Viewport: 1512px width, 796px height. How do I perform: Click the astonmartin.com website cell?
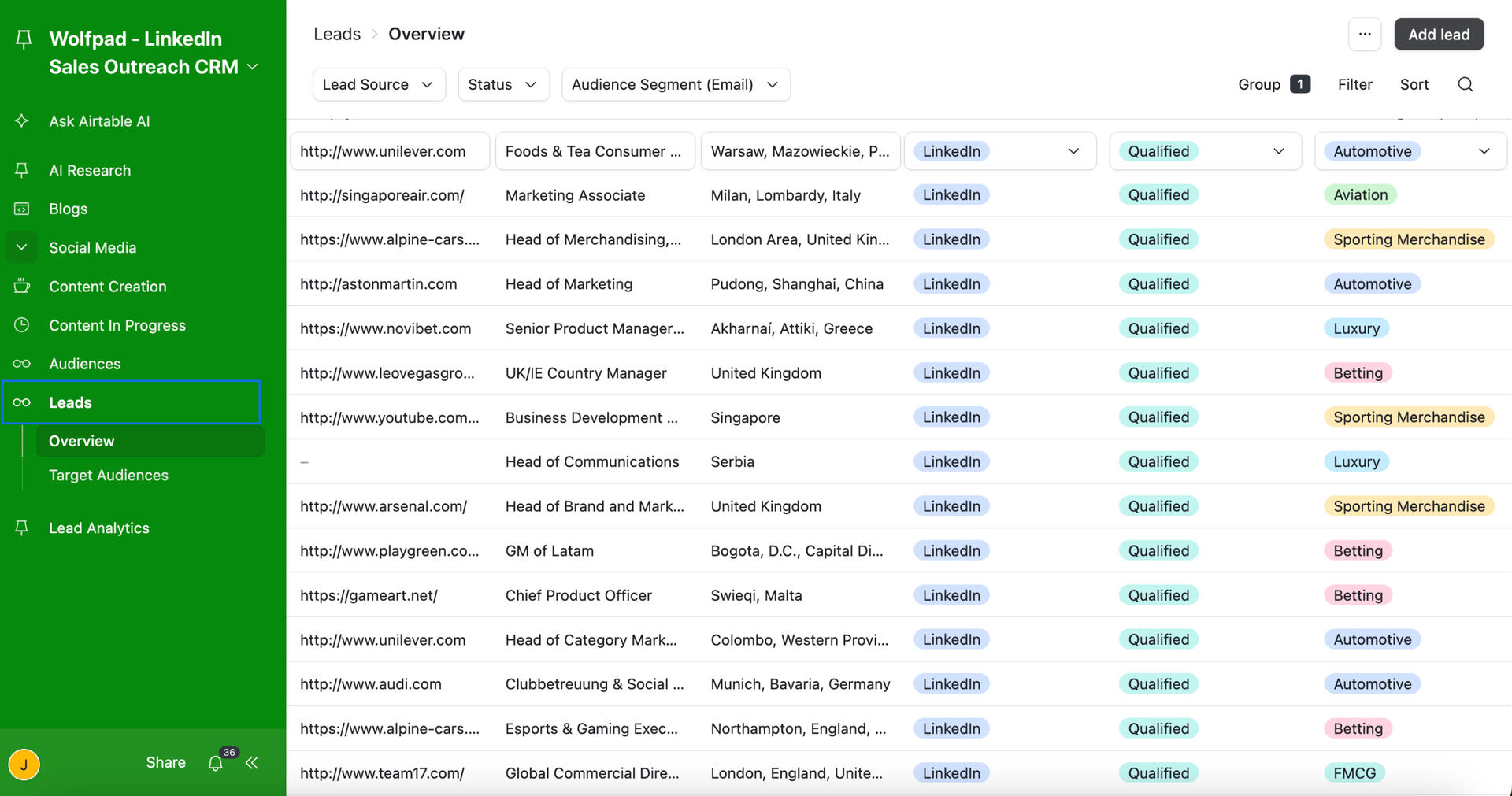point(379,284)
